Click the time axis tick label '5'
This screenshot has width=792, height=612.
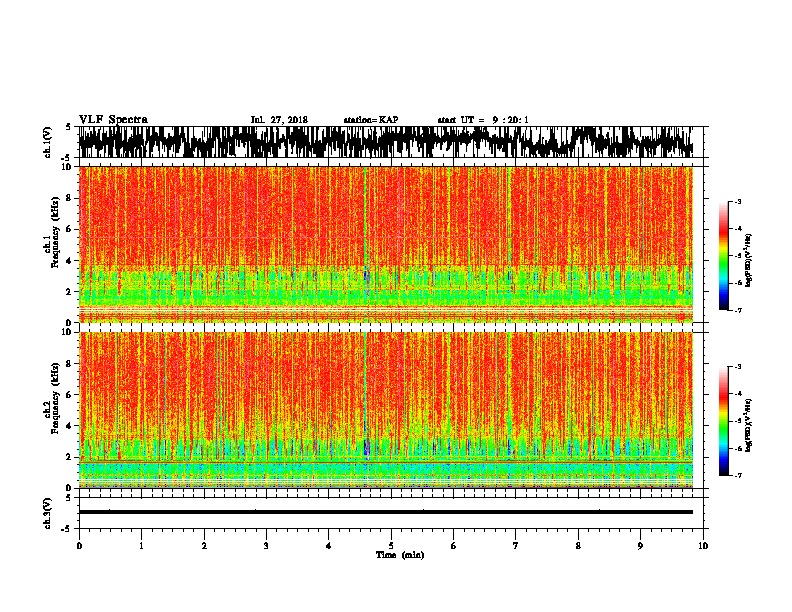[391, 546]
